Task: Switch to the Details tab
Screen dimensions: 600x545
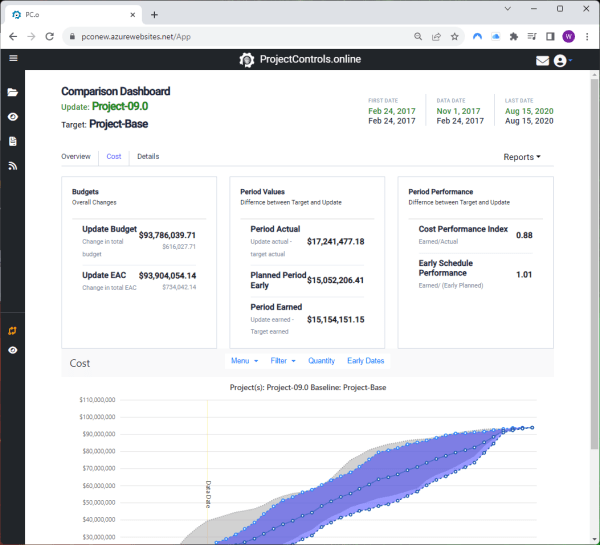Action: [148, 157]
